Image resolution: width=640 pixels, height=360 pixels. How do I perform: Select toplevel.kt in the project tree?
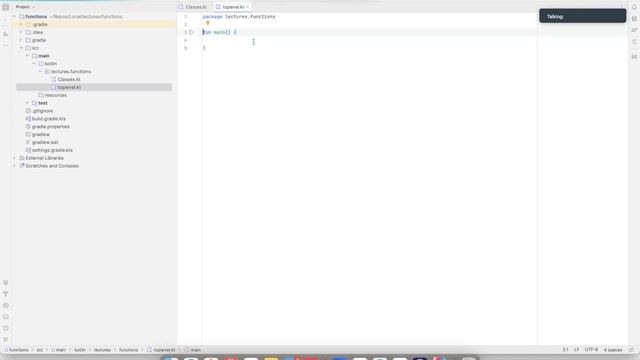coord(69,87)
